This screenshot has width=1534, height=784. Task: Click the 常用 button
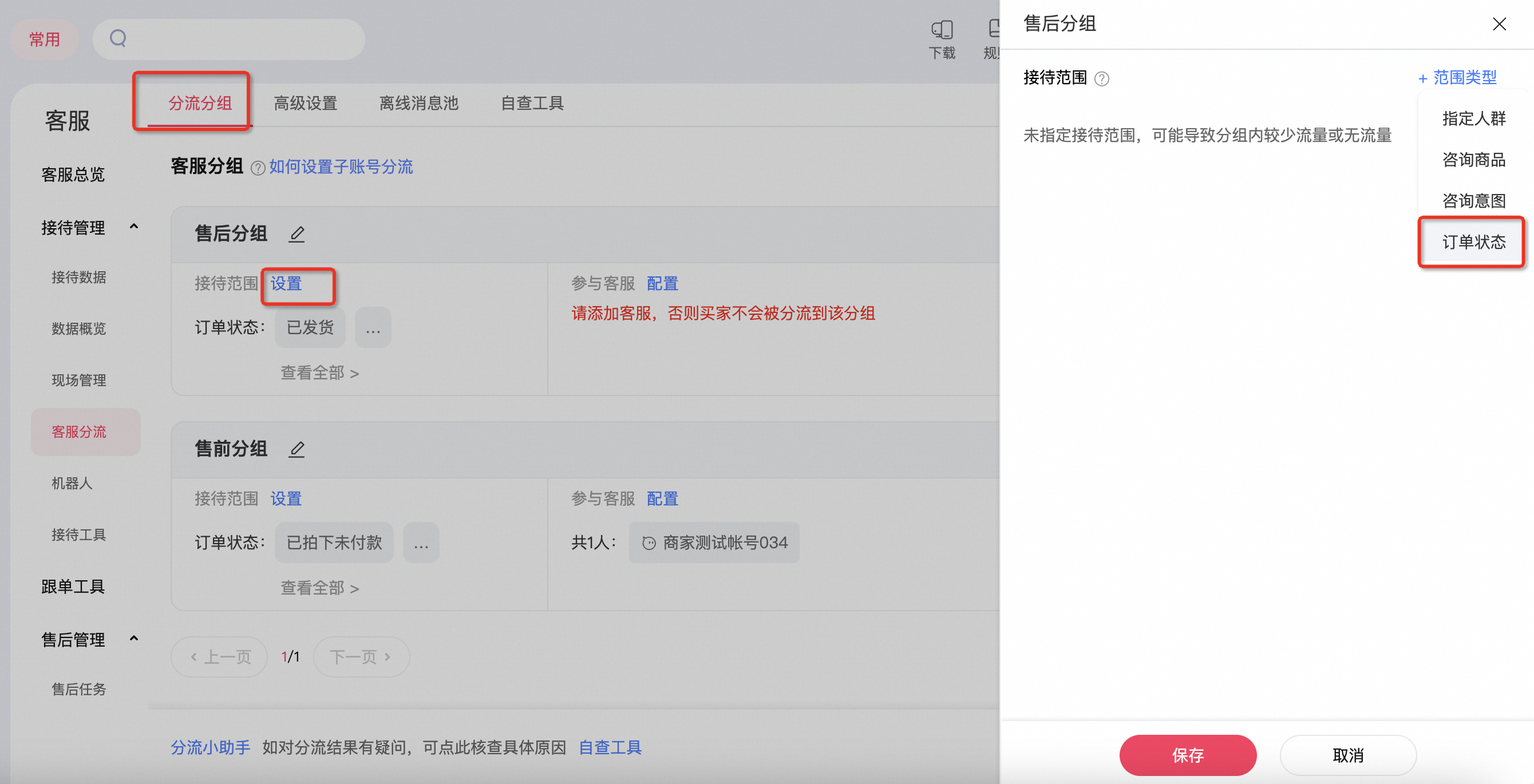[45, 39]
